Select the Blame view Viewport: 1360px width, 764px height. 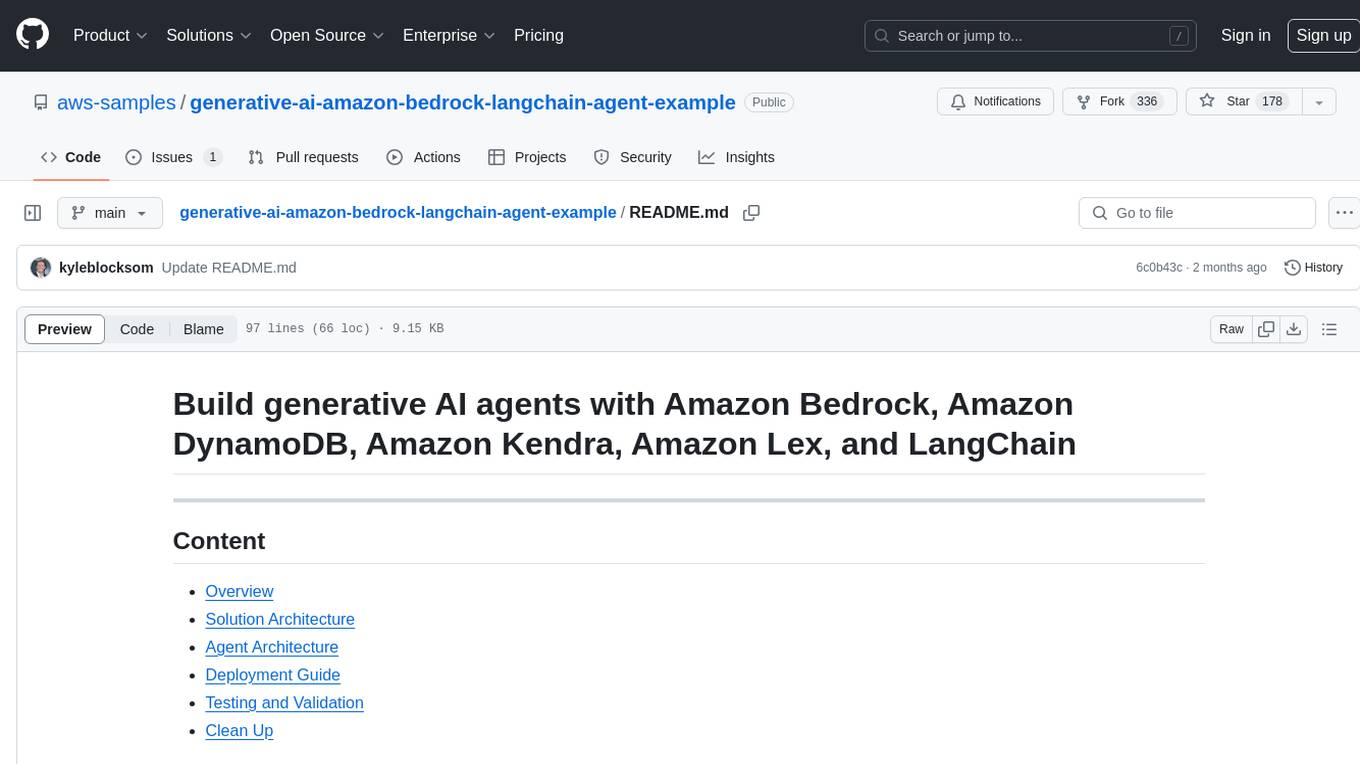pos(204,329)
